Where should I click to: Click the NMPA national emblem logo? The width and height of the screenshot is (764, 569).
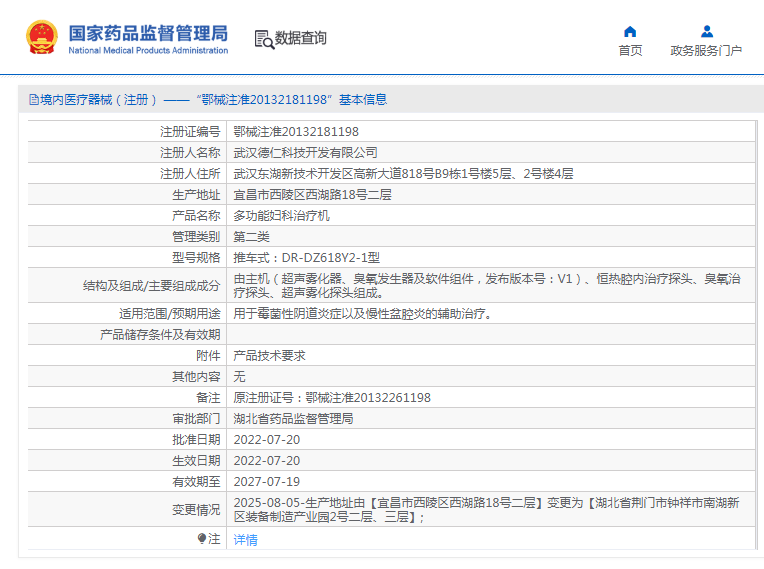coord(41,37)
